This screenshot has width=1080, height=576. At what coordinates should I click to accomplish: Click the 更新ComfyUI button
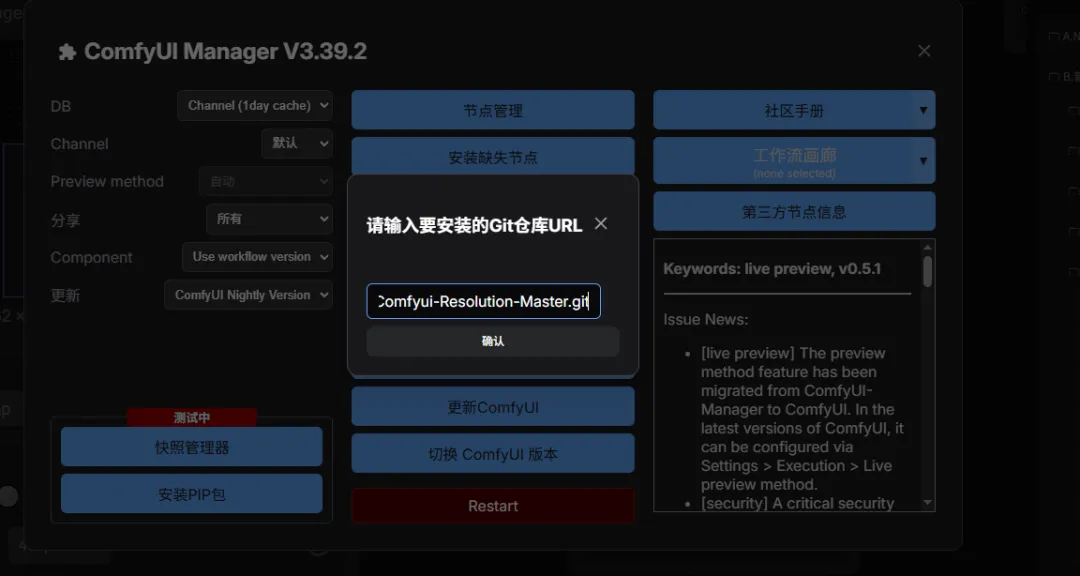pyautogui.click(x=493, y=407)
